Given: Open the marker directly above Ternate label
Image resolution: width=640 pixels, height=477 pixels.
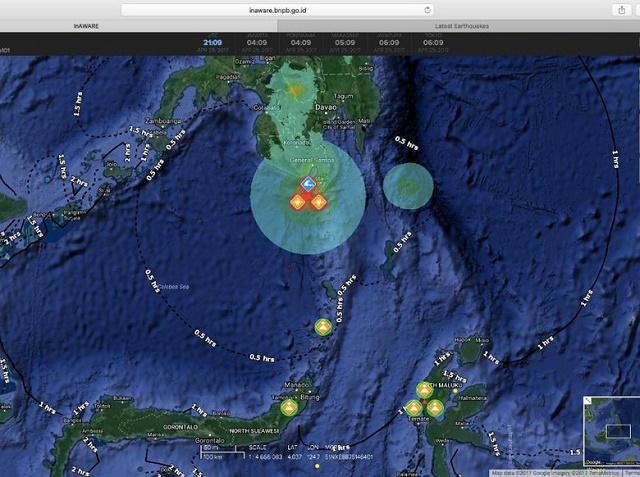Looking at the screenshot, I should coord(414,408).
